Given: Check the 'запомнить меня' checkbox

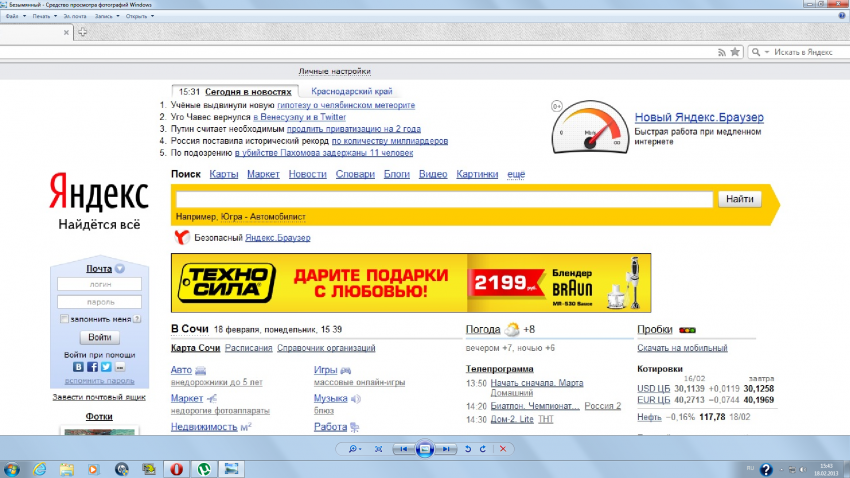Looking at the screenshot, I should (64, 319).
